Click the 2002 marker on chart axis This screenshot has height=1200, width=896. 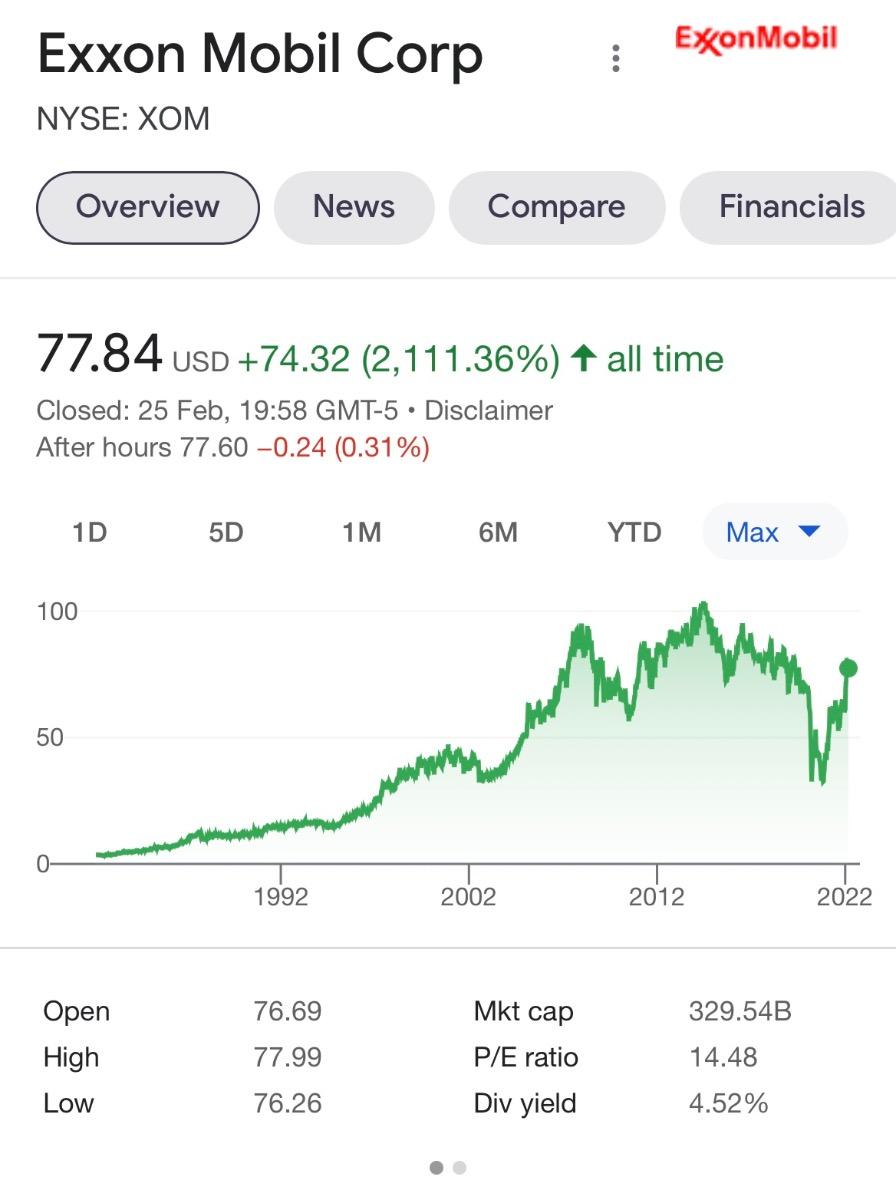(468, 895)
